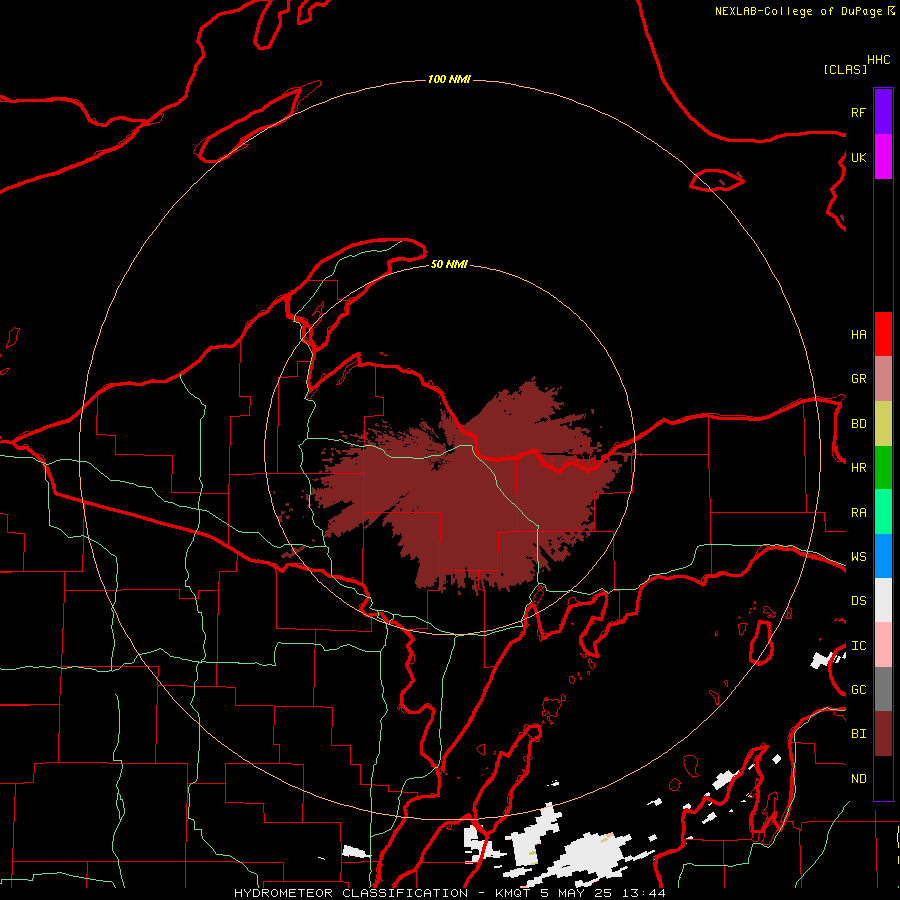Click the RF purple legend swatch

click(x=883, y=112)
